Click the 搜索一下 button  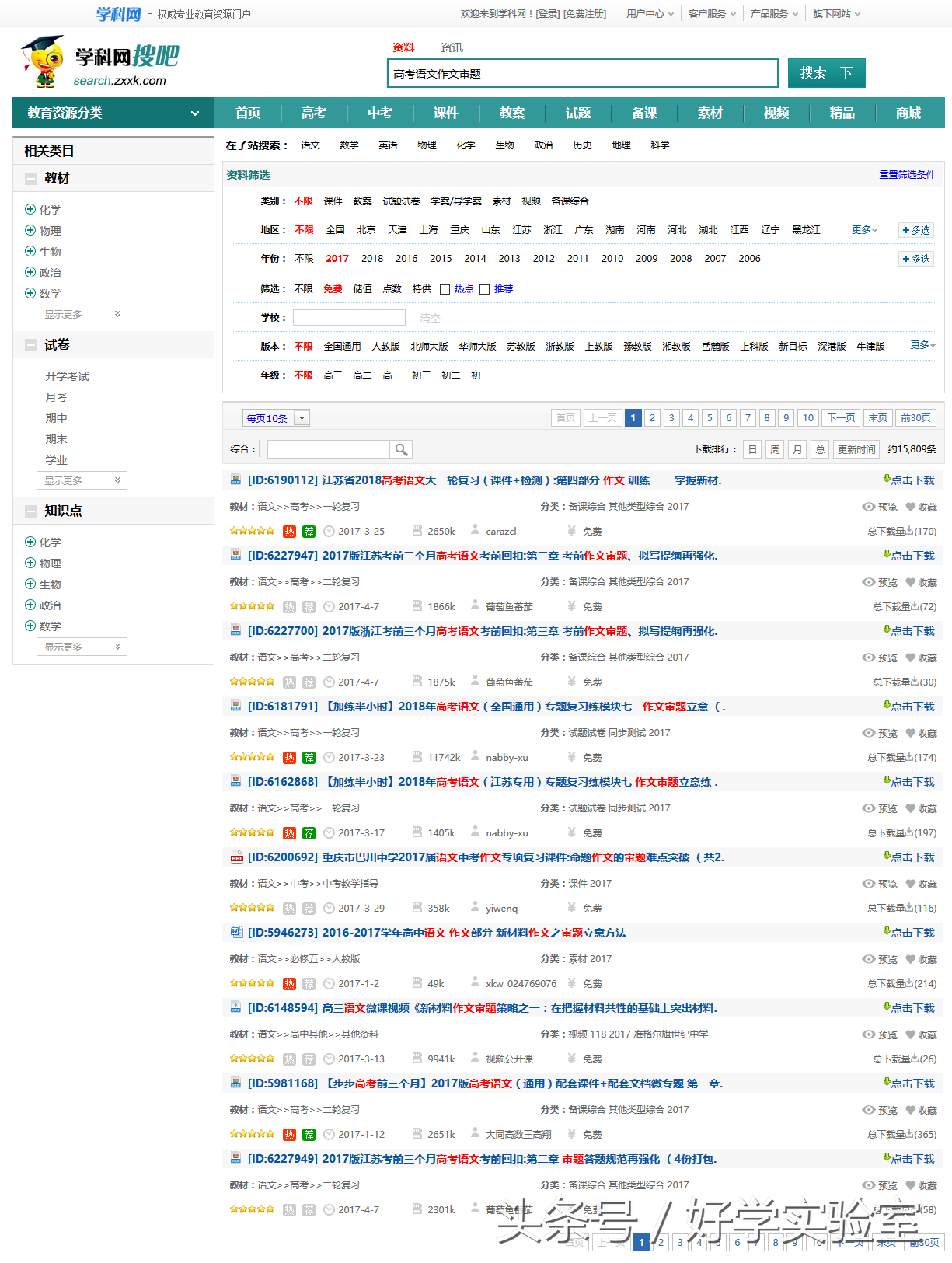point(827,73)
